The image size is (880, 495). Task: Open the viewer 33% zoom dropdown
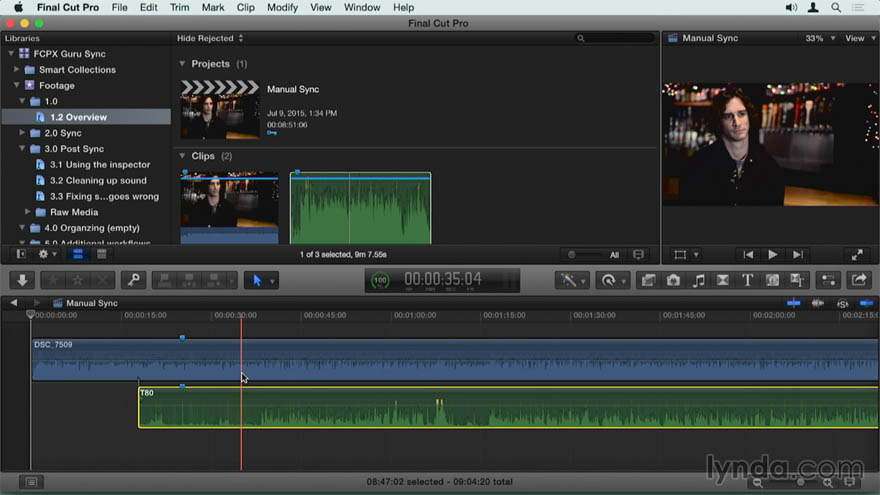[820, 38]
